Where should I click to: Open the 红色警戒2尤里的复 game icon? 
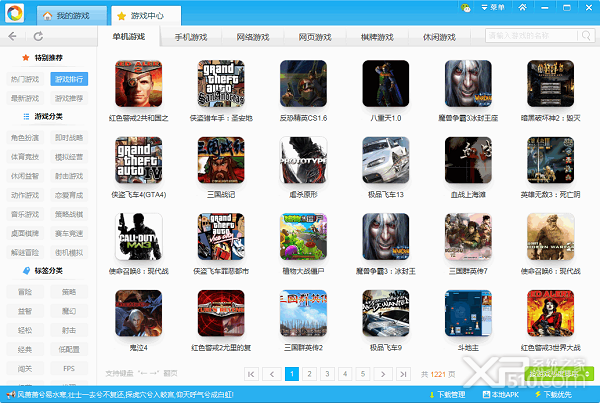(x=221, y=313)
